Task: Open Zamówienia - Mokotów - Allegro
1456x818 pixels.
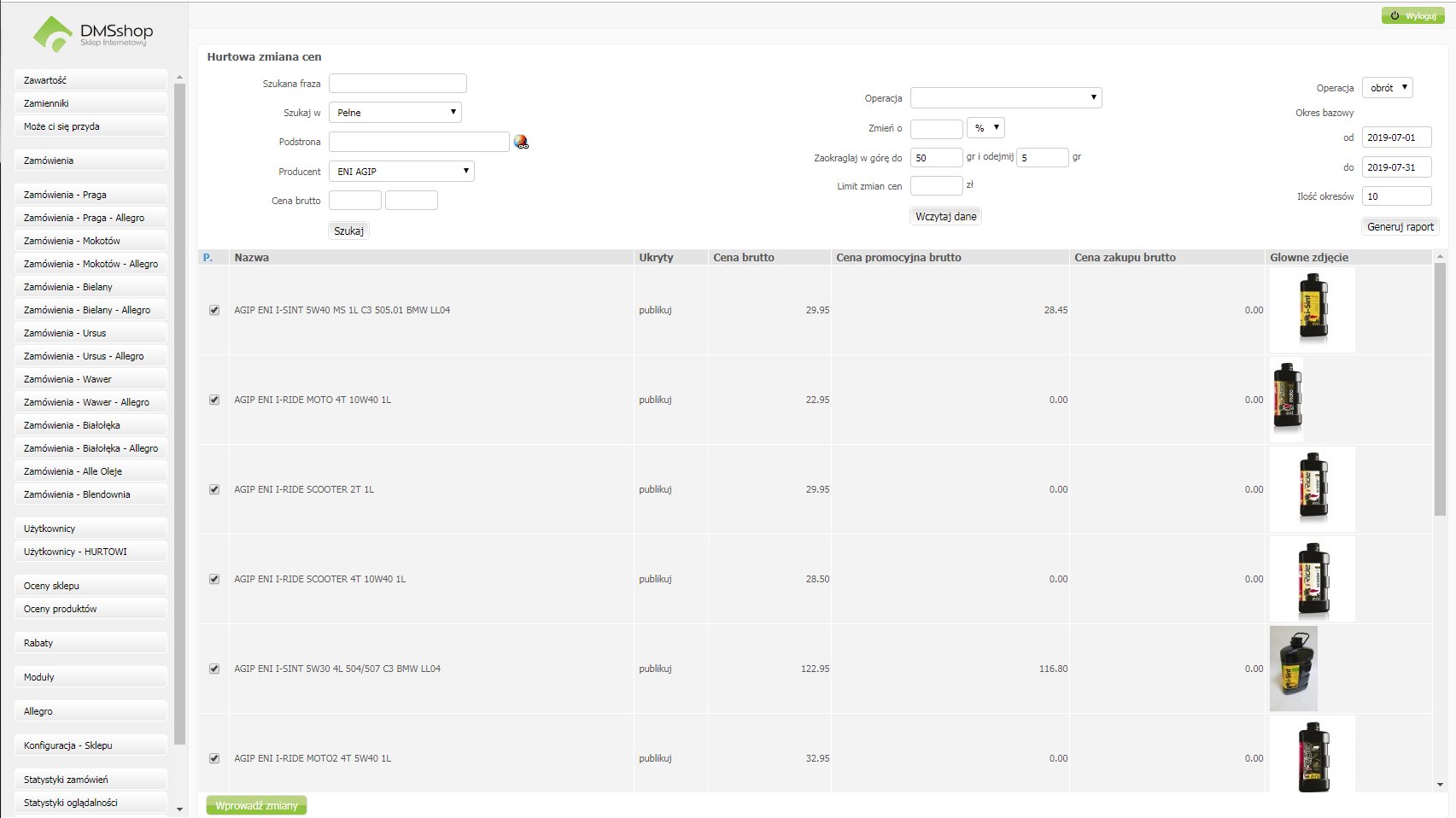Action: pos(91,264)
